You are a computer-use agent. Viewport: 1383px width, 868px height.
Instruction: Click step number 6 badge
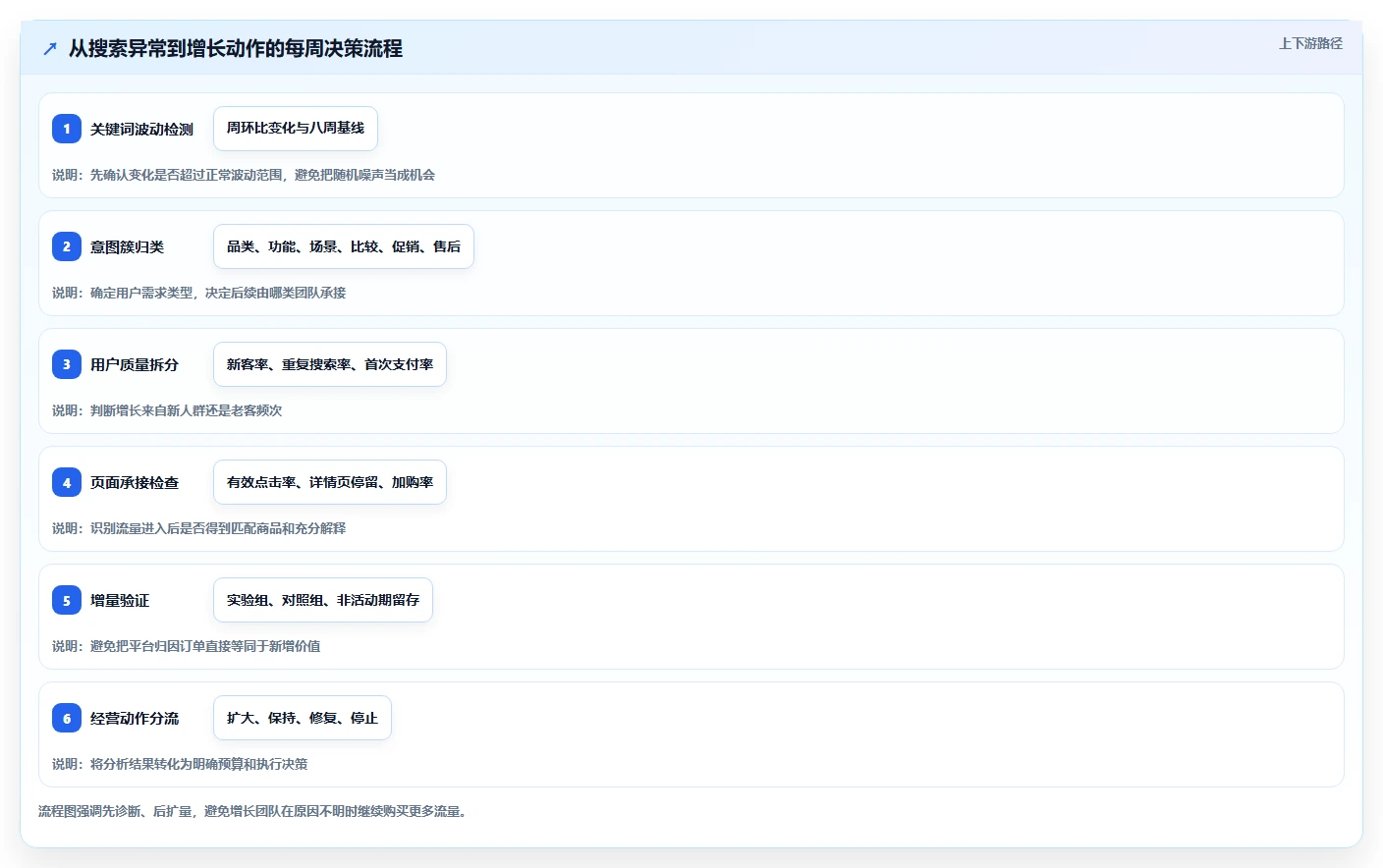67,718
